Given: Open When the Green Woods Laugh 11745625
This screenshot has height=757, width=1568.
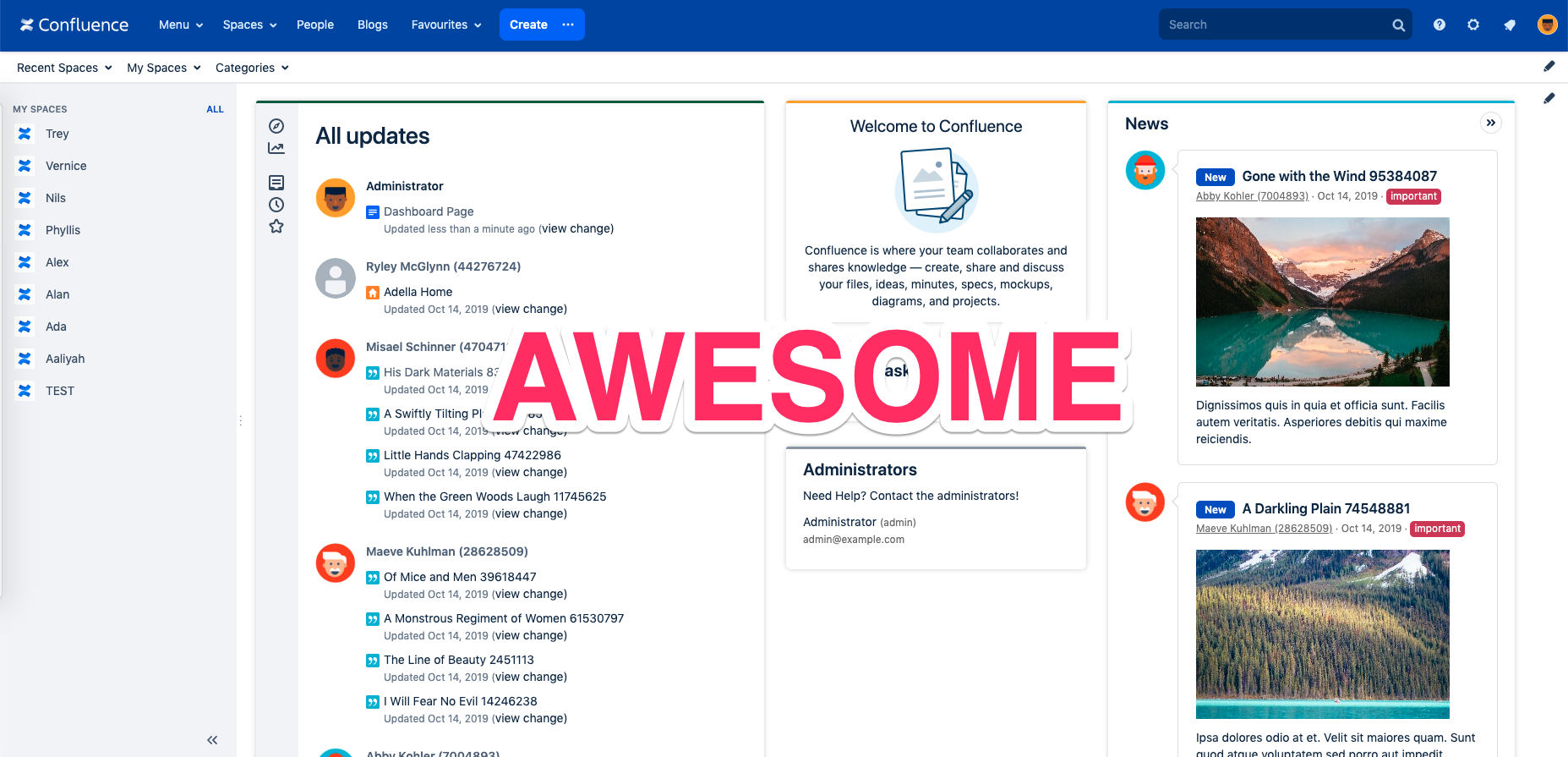Looking at the screenshot, I should point(495,496).
